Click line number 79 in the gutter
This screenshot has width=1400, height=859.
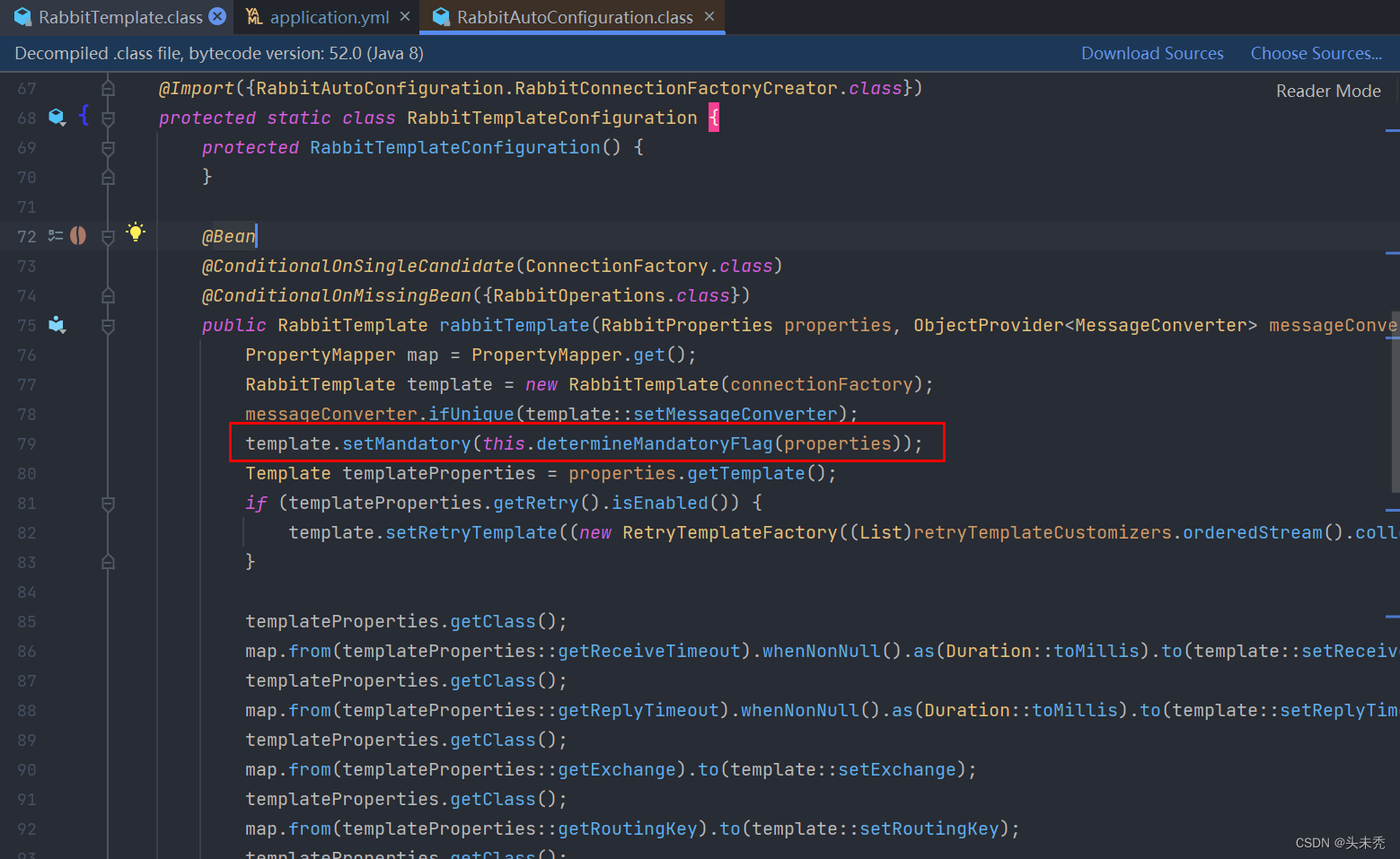[x=27, y=443]
